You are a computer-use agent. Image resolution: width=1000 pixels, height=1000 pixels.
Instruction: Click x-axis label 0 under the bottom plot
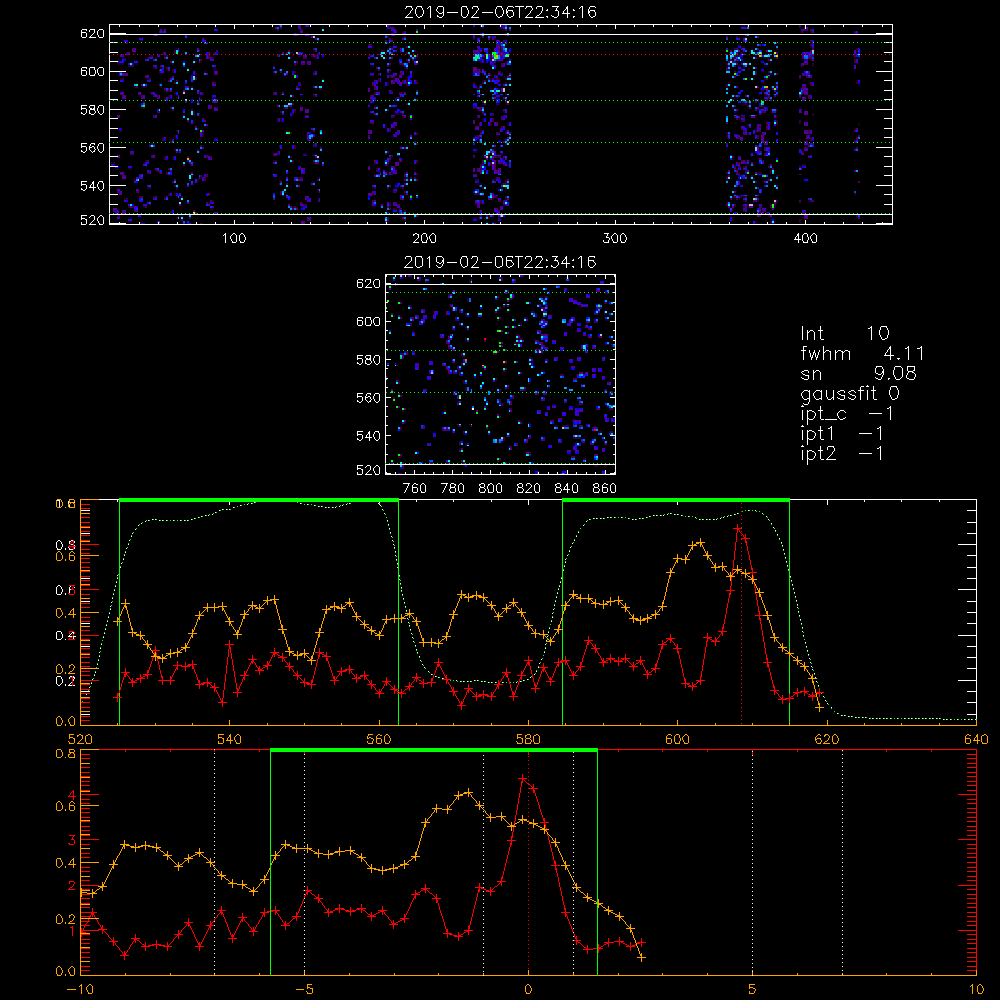coord(528,990)
